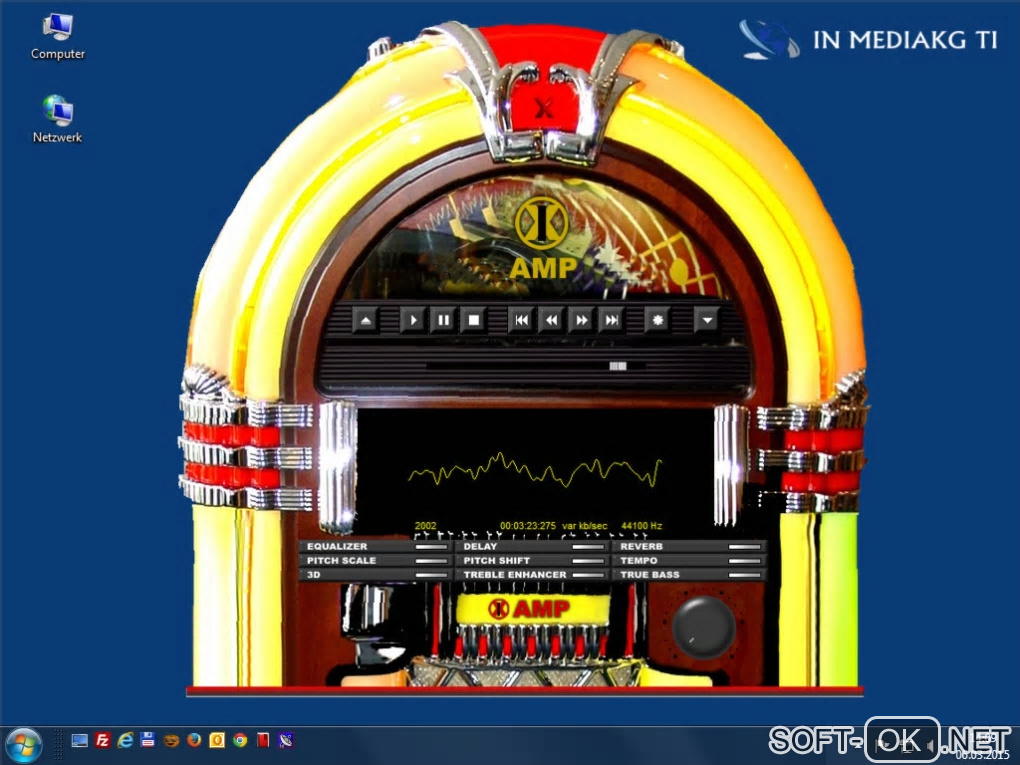
Task: Click the 44100 Hz sample rate text
Action: pyautogui.click(x=641, y=526)
